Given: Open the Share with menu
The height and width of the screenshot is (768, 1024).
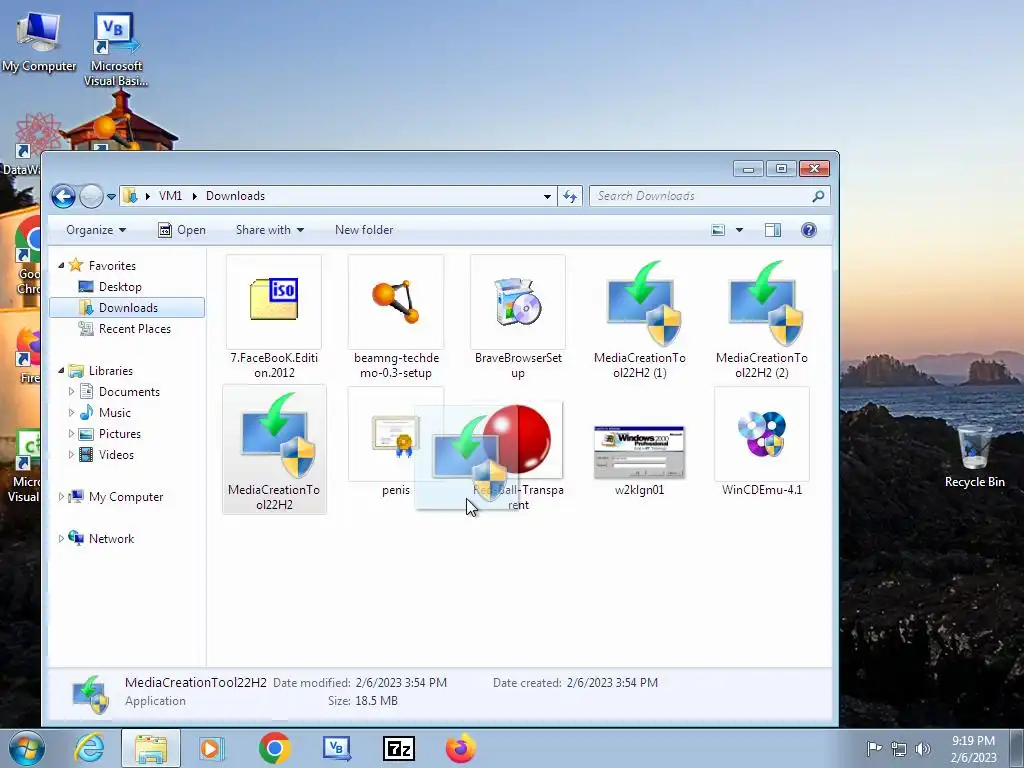Looking at the screenshot, I should (270, 230).
